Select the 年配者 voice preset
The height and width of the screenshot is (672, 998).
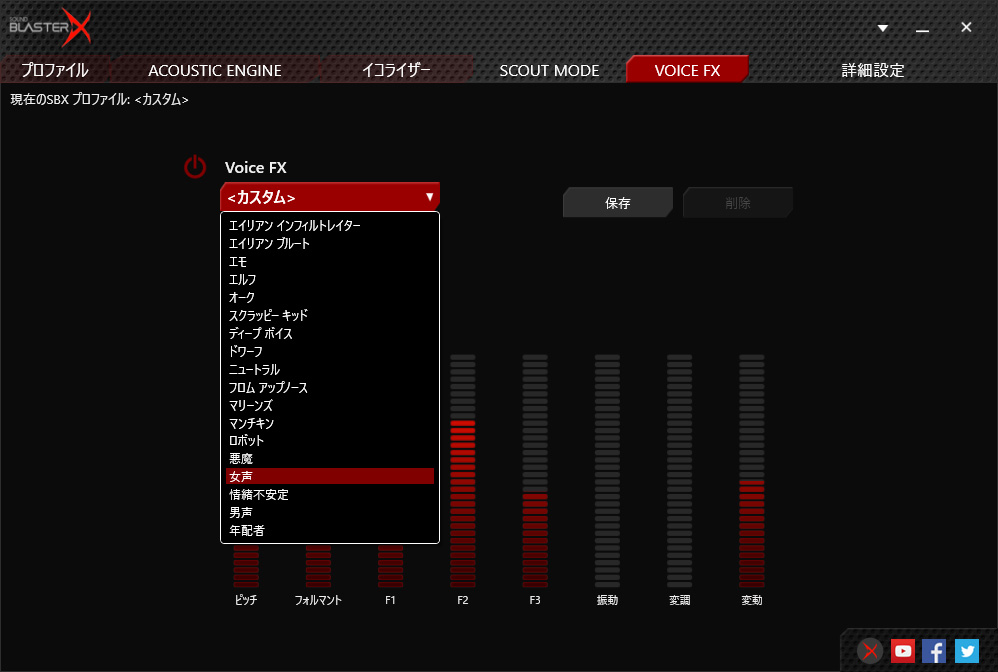[330, 530]
